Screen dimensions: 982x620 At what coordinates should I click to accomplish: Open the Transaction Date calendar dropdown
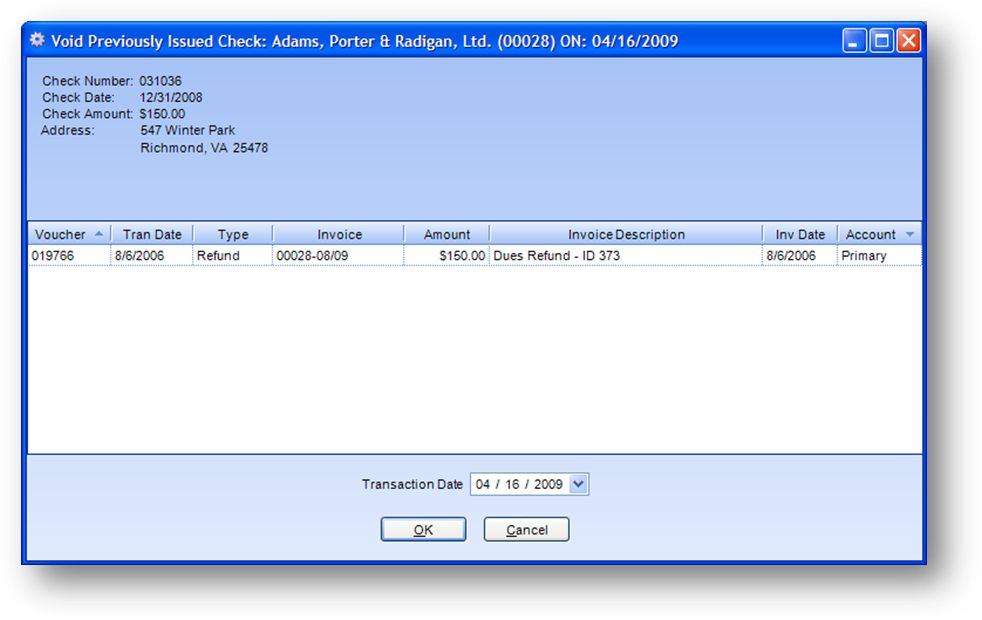[x=579, y=484]
